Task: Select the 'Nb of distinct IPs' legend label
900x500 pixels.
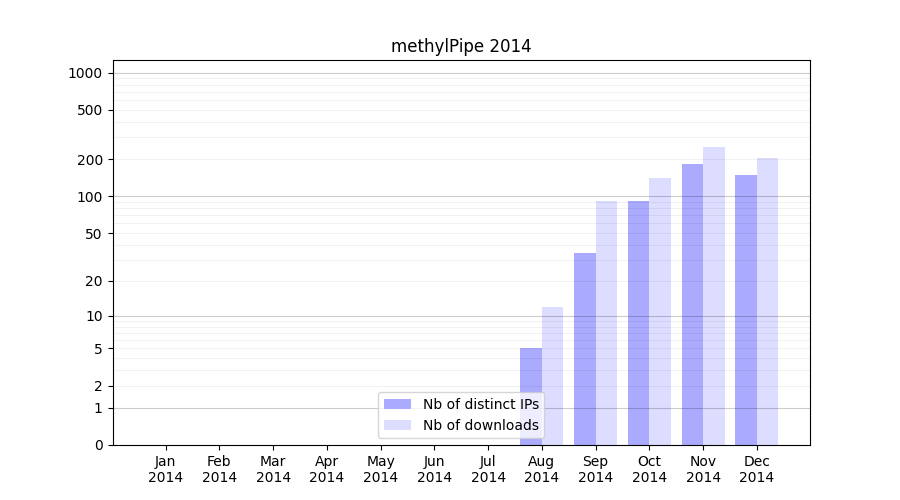Action: [480, 404]
